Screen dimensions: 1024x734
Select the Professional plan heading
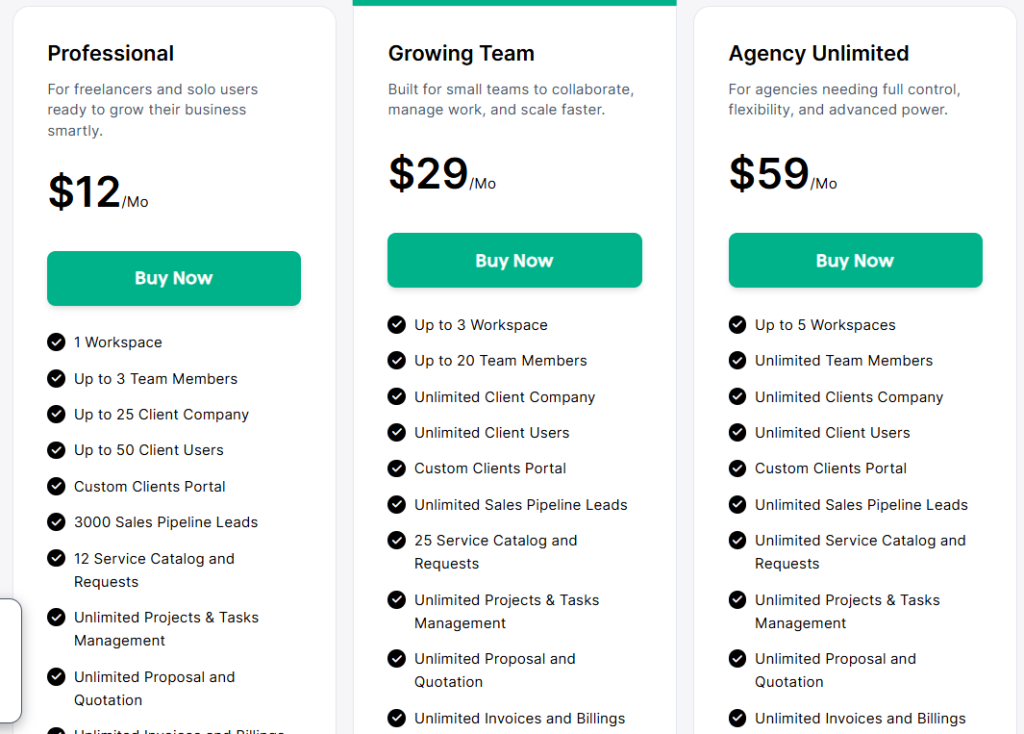[x=111, y=54]
